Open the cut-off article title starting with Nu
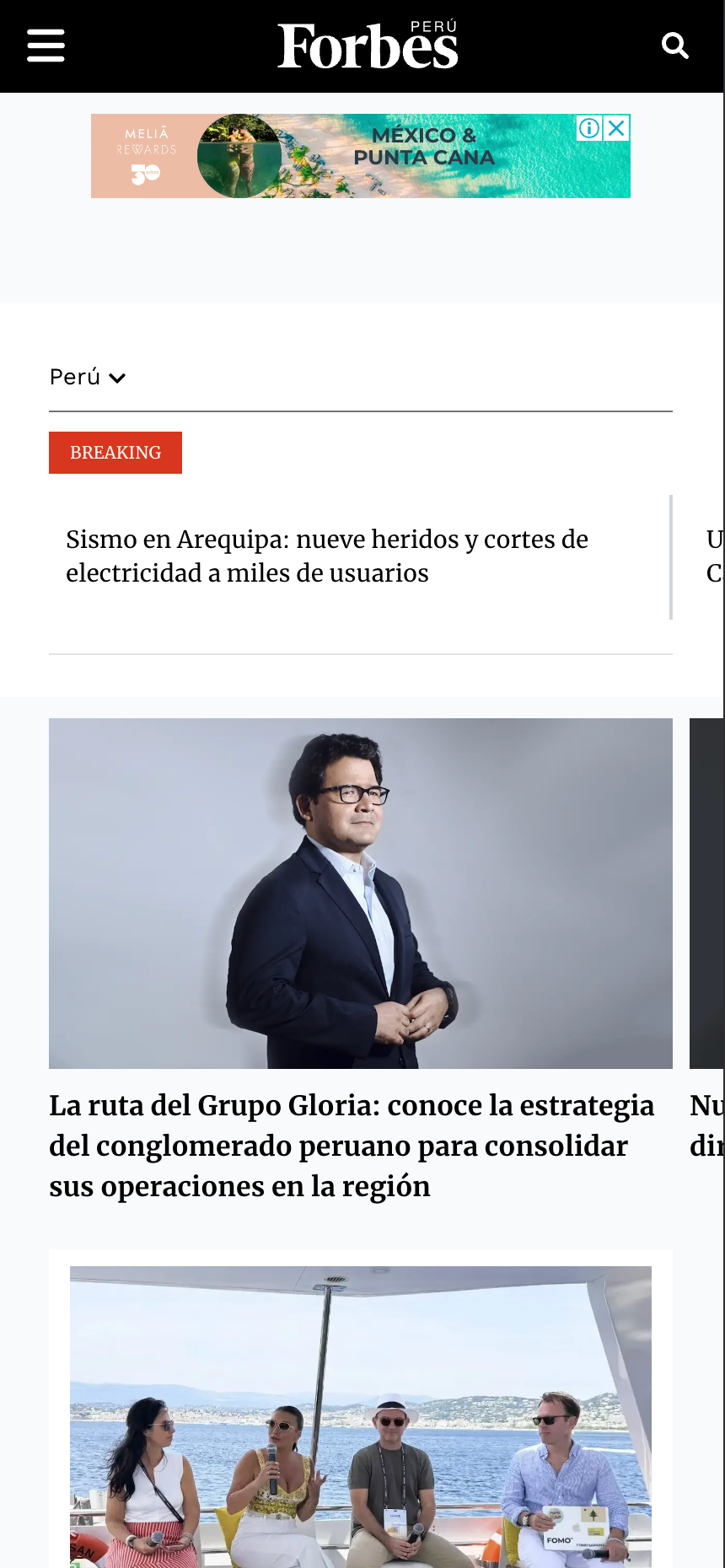This screenshot has width=725, height=1568. tap(707, 1125)
